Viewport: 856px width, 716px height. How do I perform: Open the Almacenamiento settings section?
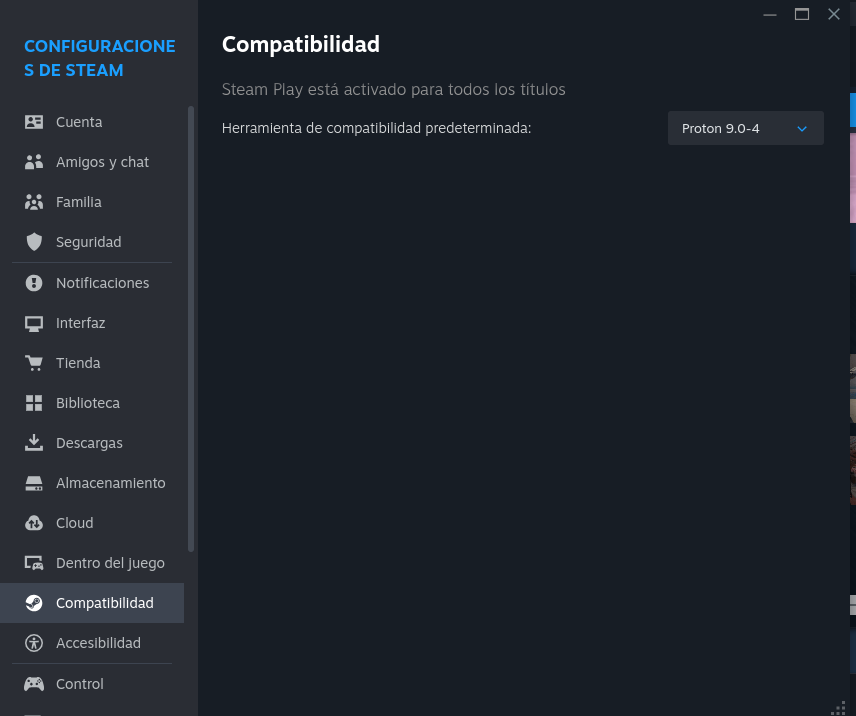point(110,483)
